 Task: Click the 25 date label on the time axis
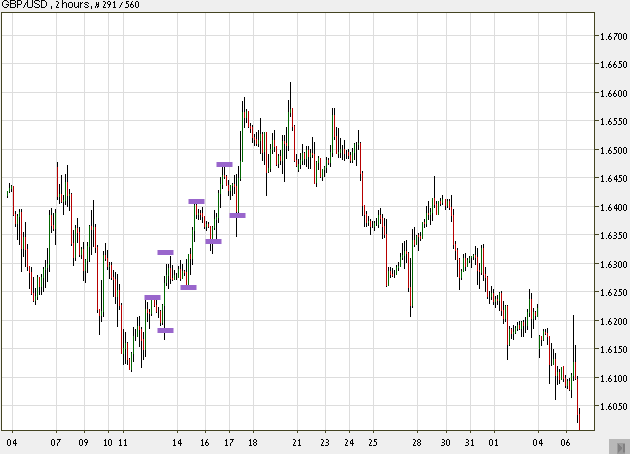[373, 443]
